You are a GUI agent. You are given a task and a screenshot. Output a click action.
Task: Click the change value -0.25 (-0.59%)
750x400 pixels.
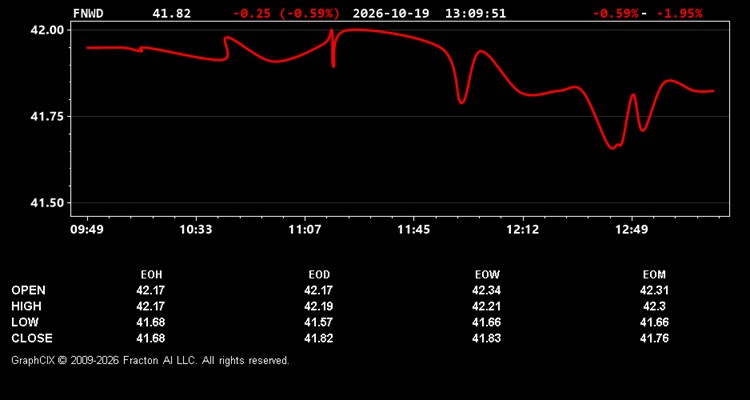coord(286,13)
